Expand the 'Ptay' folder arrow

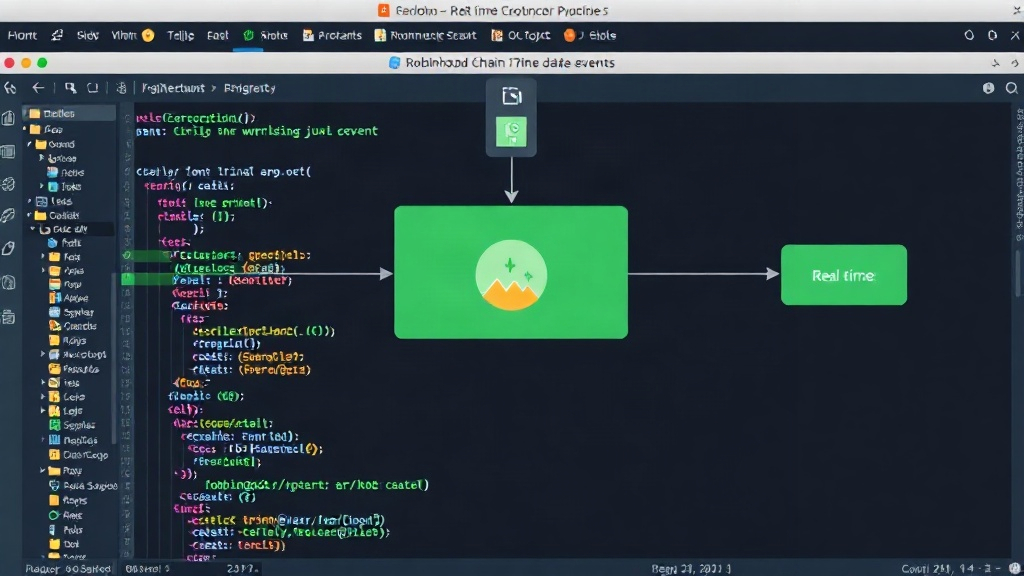click(43, 471)
